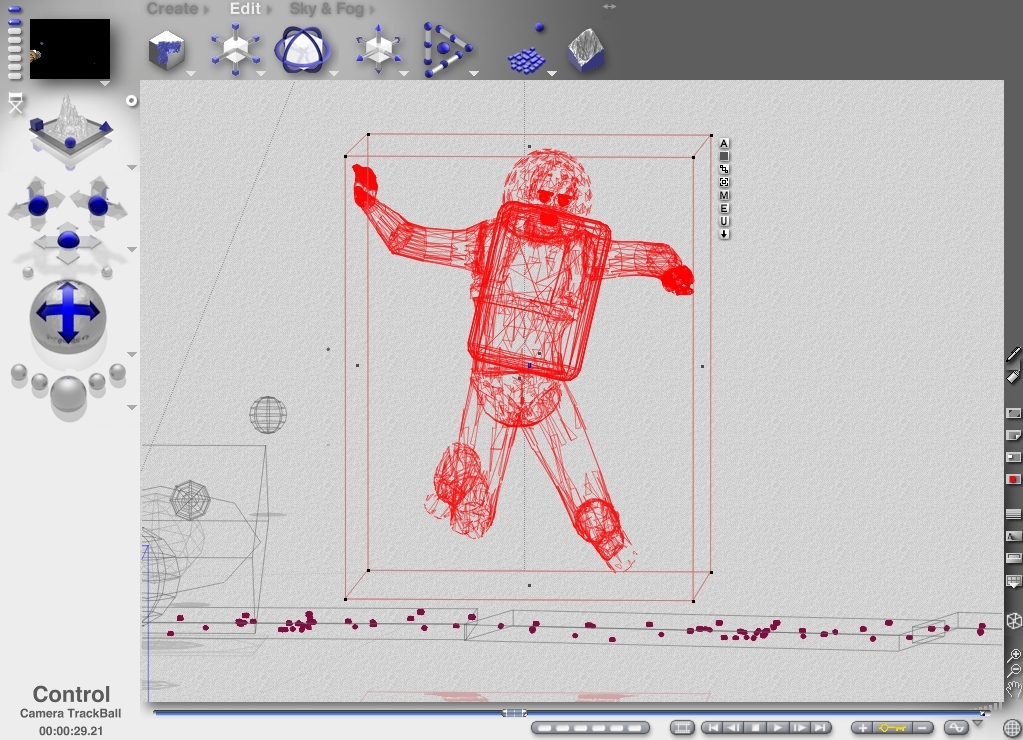Click the M material button beside the selection
Image resolution: width=1023 pixels, height=740 pixels.
pyautogui.click(x=724, y=196)
